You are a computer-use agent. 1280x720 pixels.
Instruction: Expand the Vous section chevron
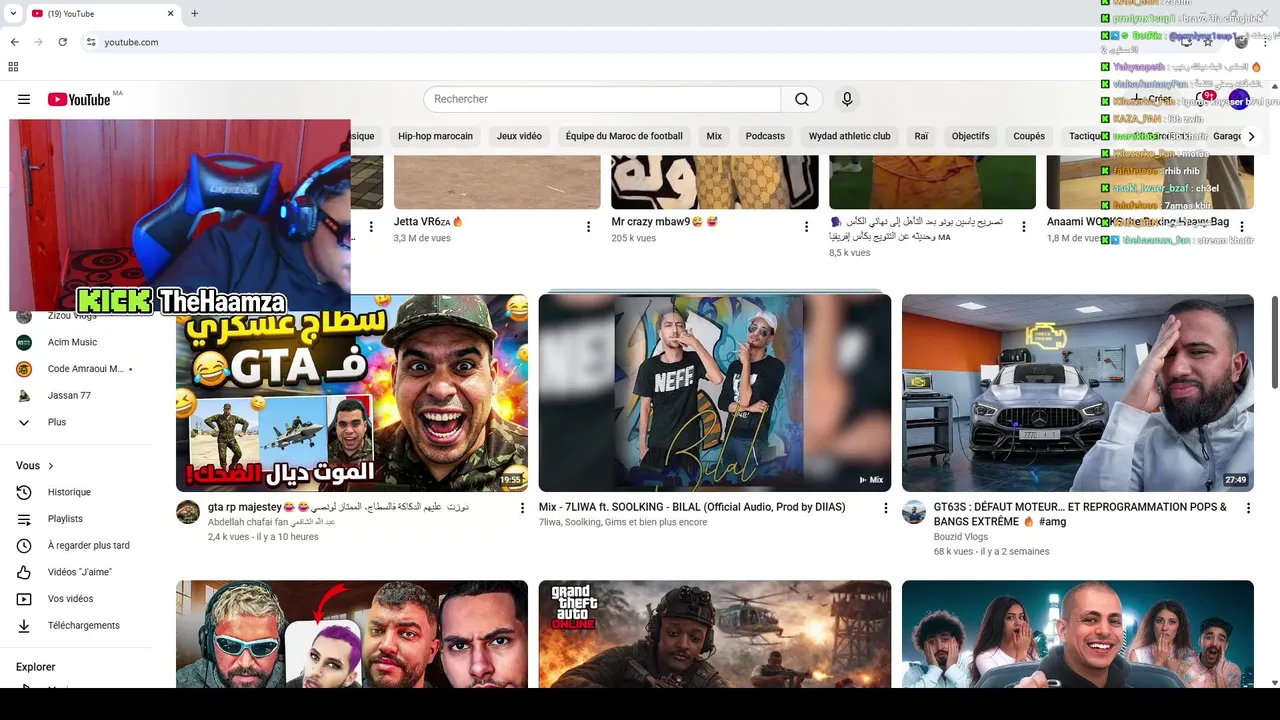coord(51,466)
